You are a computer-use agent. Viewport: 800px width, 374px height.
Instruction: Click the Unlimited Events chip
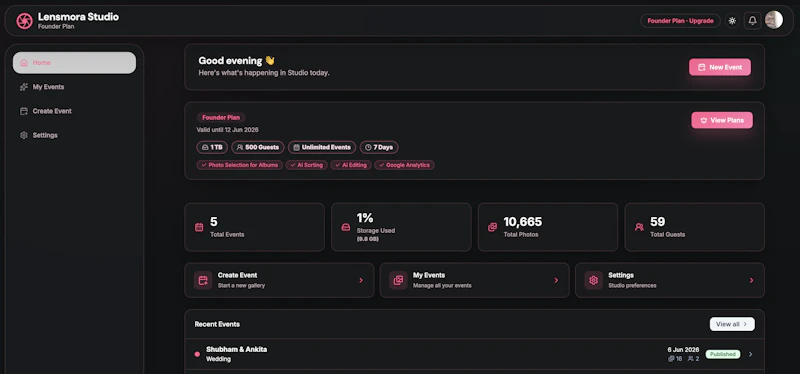click(x=322, y=147)
